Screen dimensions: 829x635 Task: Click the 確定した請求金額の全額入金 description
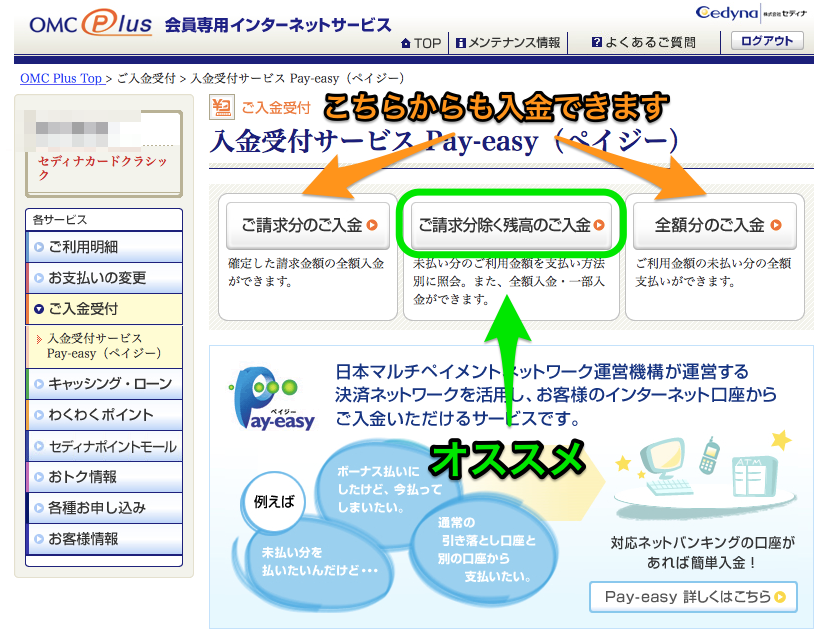coord(306,272)
